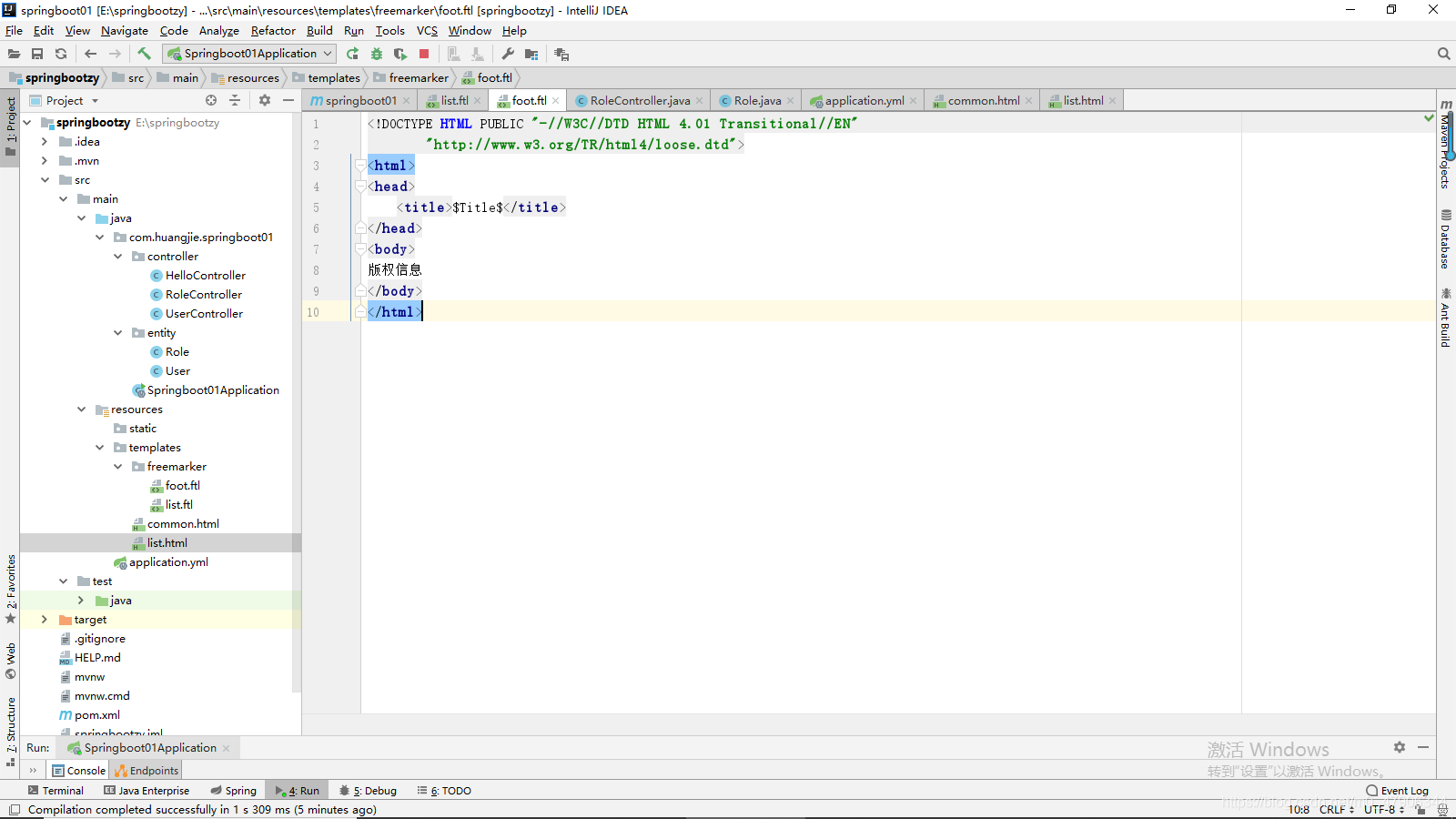
Task: Build project with the green hammer icon
Action: (144, 54)
